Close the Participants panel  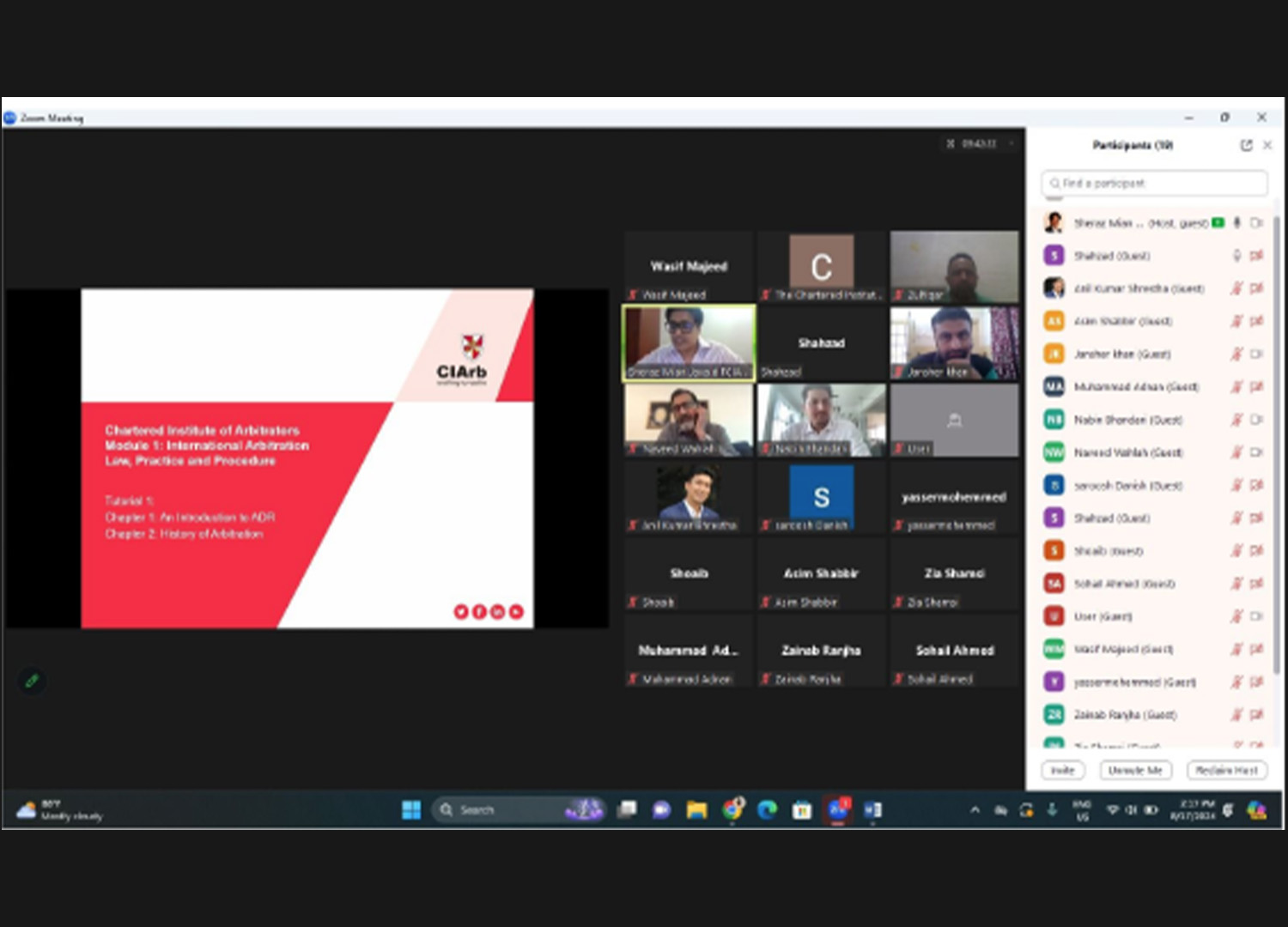click(x=1267, y=145)
